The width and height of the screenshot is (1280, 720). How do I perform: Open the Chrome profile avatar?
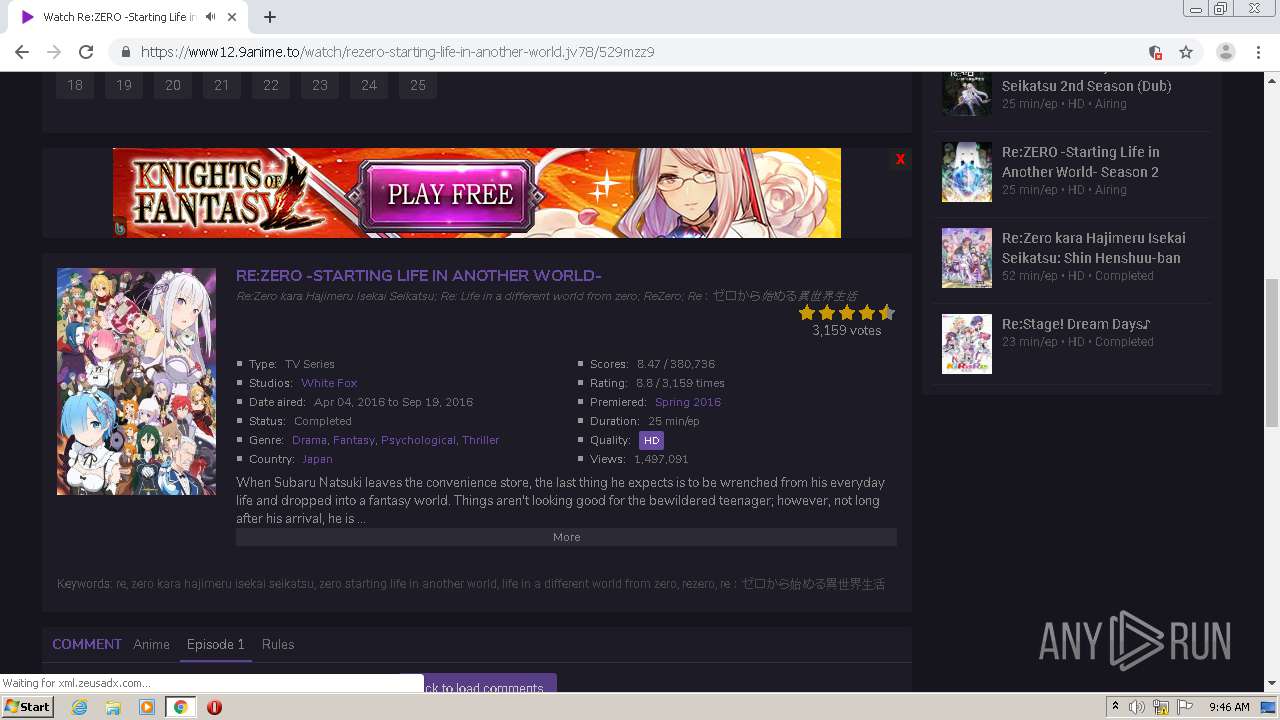(1226, 52)
